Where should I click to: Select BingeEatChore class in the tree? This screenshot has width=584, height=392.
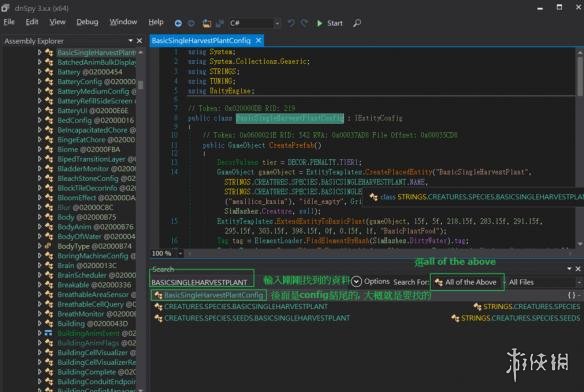96,139
